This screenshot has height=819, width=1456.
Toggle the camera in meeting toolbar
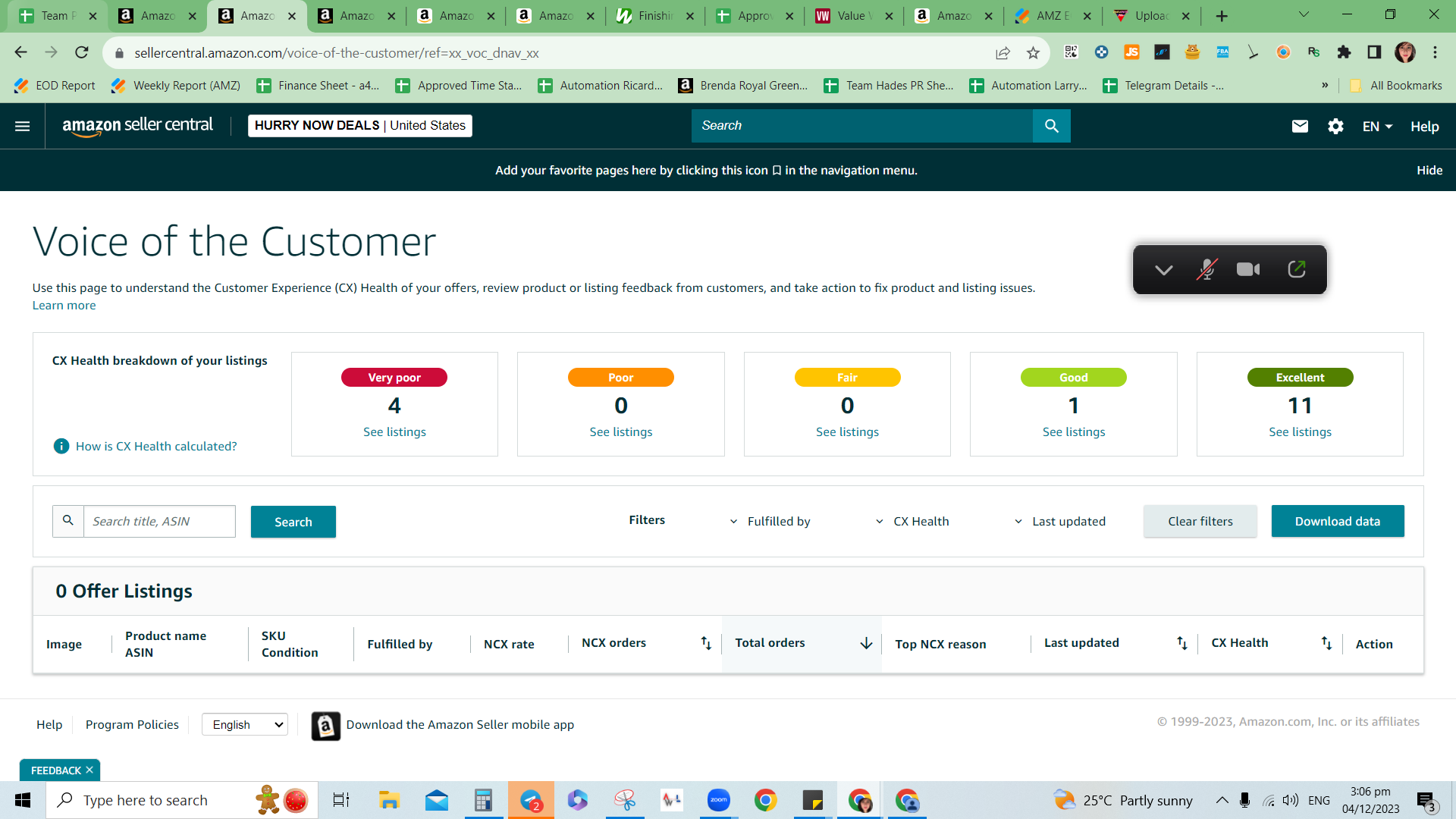coord(1248,269)
